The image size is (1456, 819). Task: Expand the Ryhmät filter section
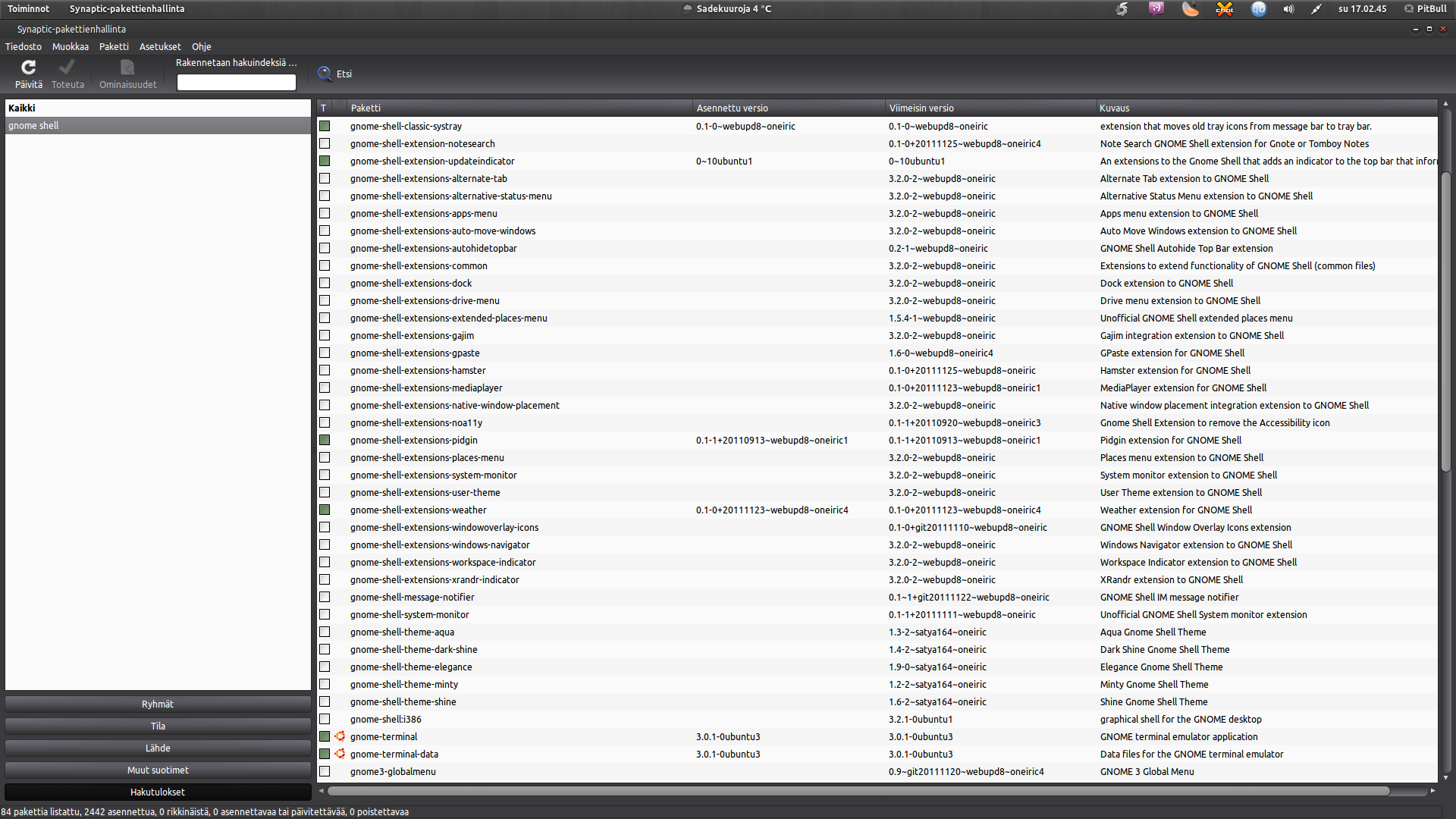click(158, 704)
